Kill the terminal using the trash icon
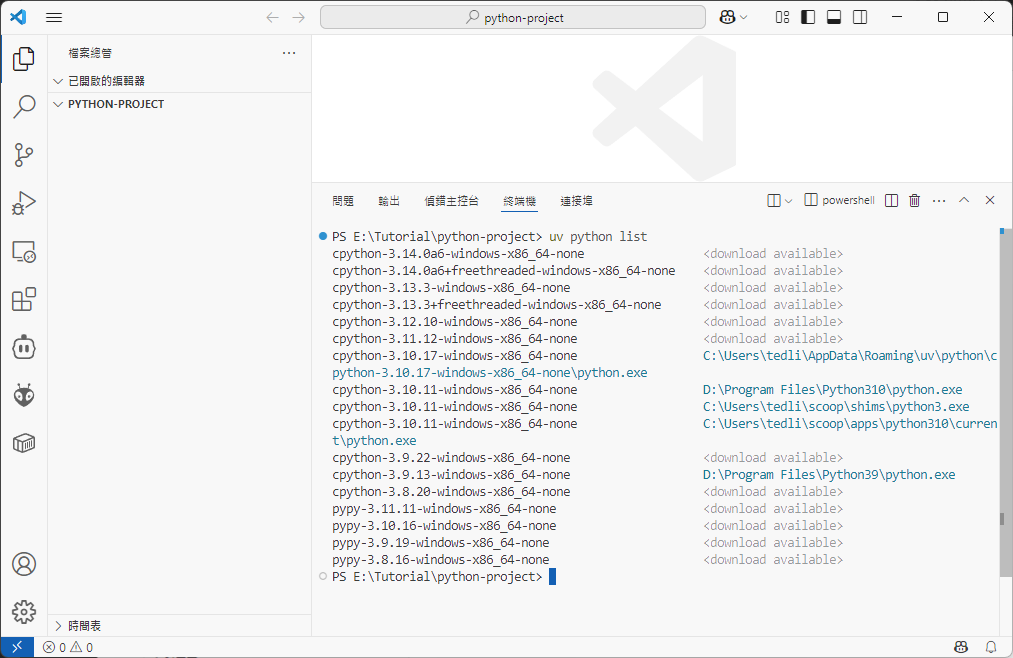The image size is (1013, 658). click(x=913, y=200)
